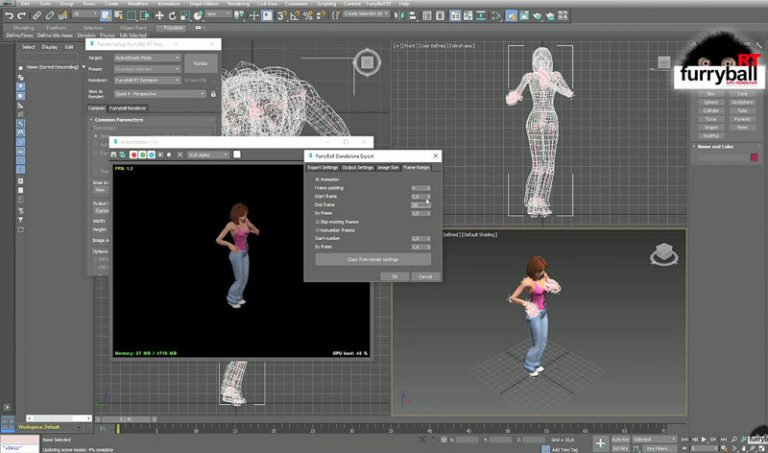Toggle Window/Crossing selection mode
This screenshot has width=768, height=453.
145,16
